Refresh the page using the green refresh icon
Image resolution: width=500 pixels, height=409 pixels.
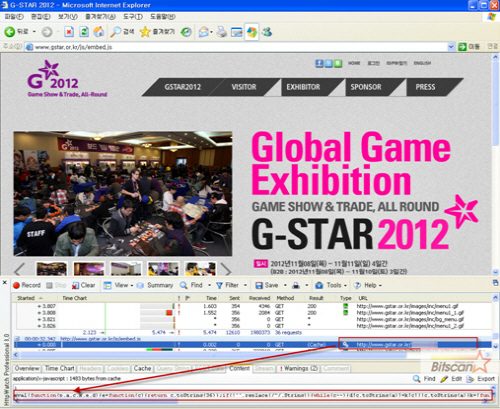[84, 32]
